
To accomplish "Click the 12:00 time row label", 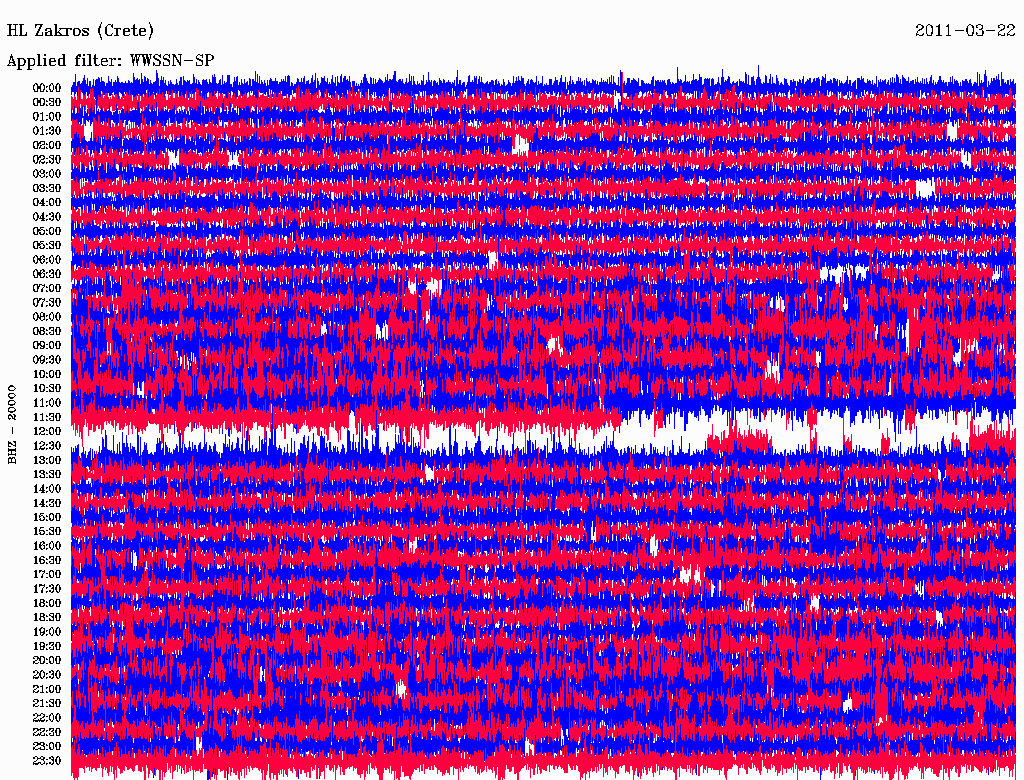I will (47, 432).
